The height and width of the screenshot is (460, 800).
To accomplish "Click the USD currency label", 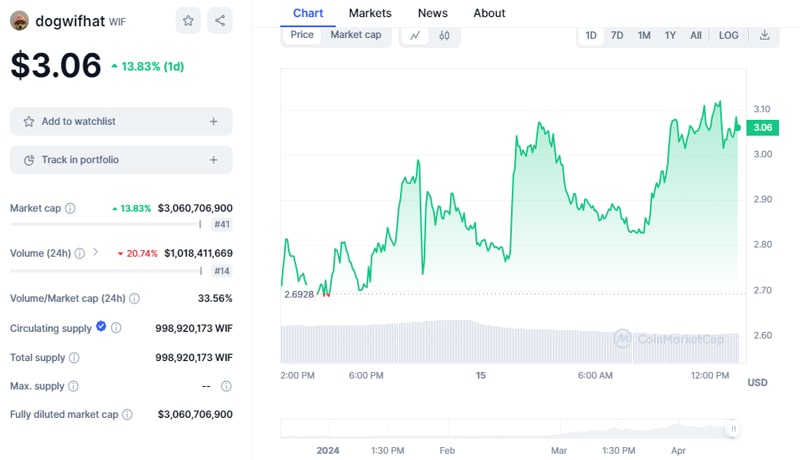I will pyautogui.click(x=757, y=382).
